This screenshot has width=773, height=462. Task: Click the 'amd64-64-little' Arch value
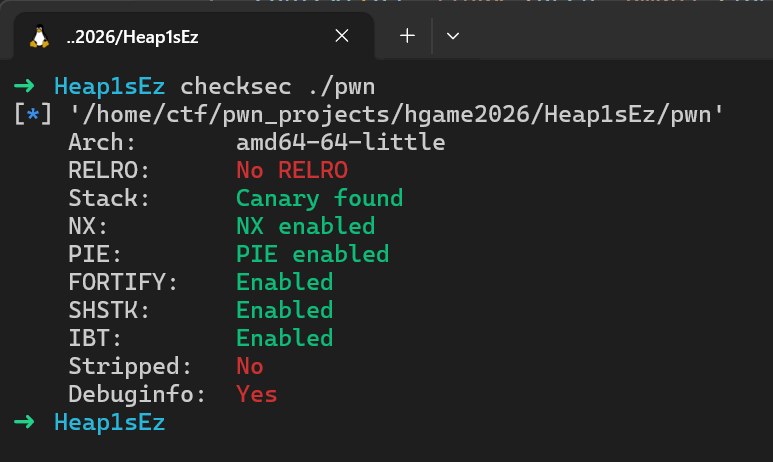[340, 141]
